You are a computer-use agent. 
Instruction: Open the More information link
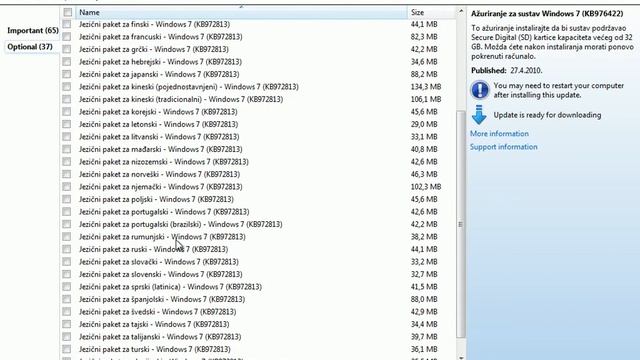[499, 134]
